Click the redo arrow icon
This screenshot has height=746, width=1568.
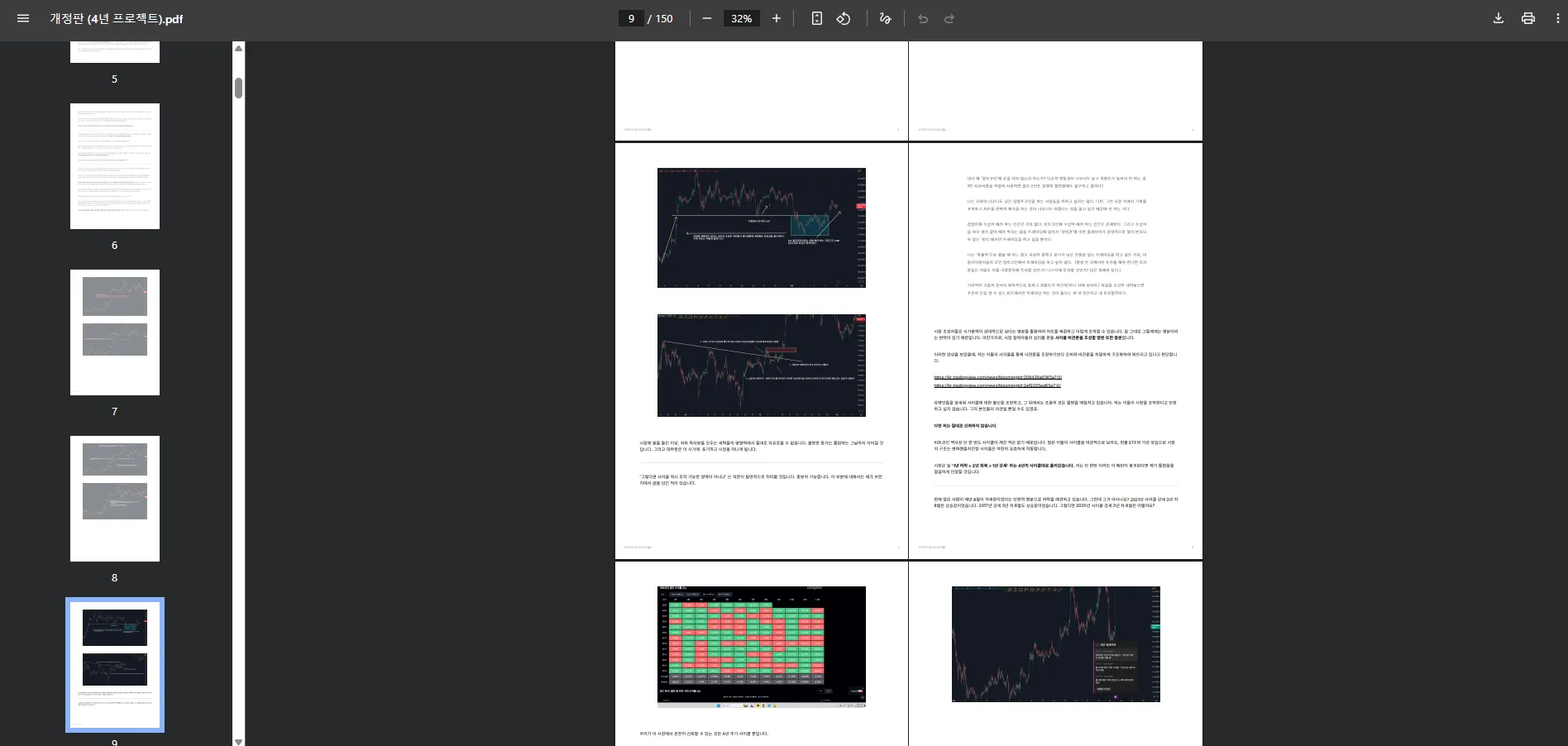[x=949, y=18]
